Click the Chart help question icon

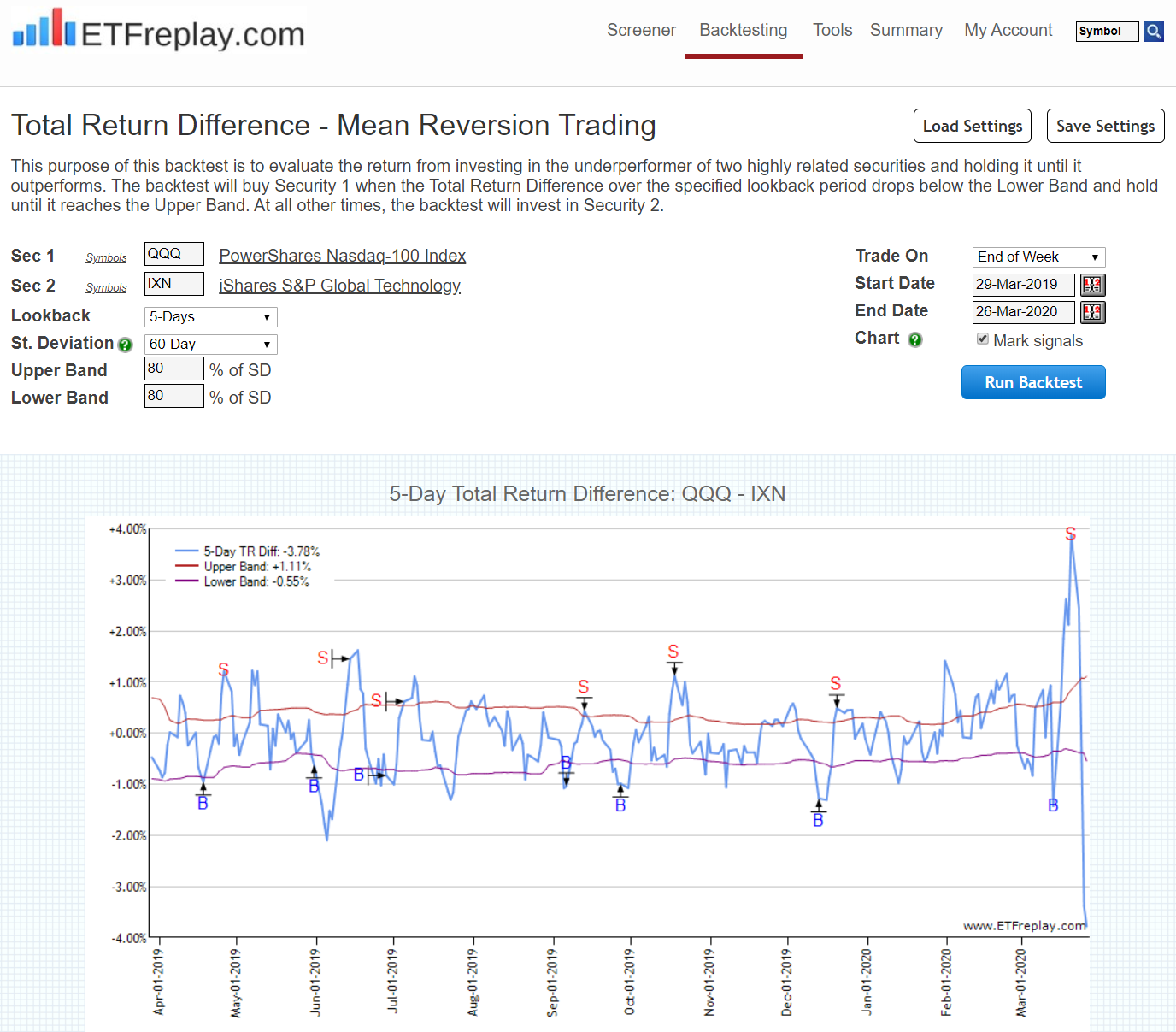[x=915, y=339]
